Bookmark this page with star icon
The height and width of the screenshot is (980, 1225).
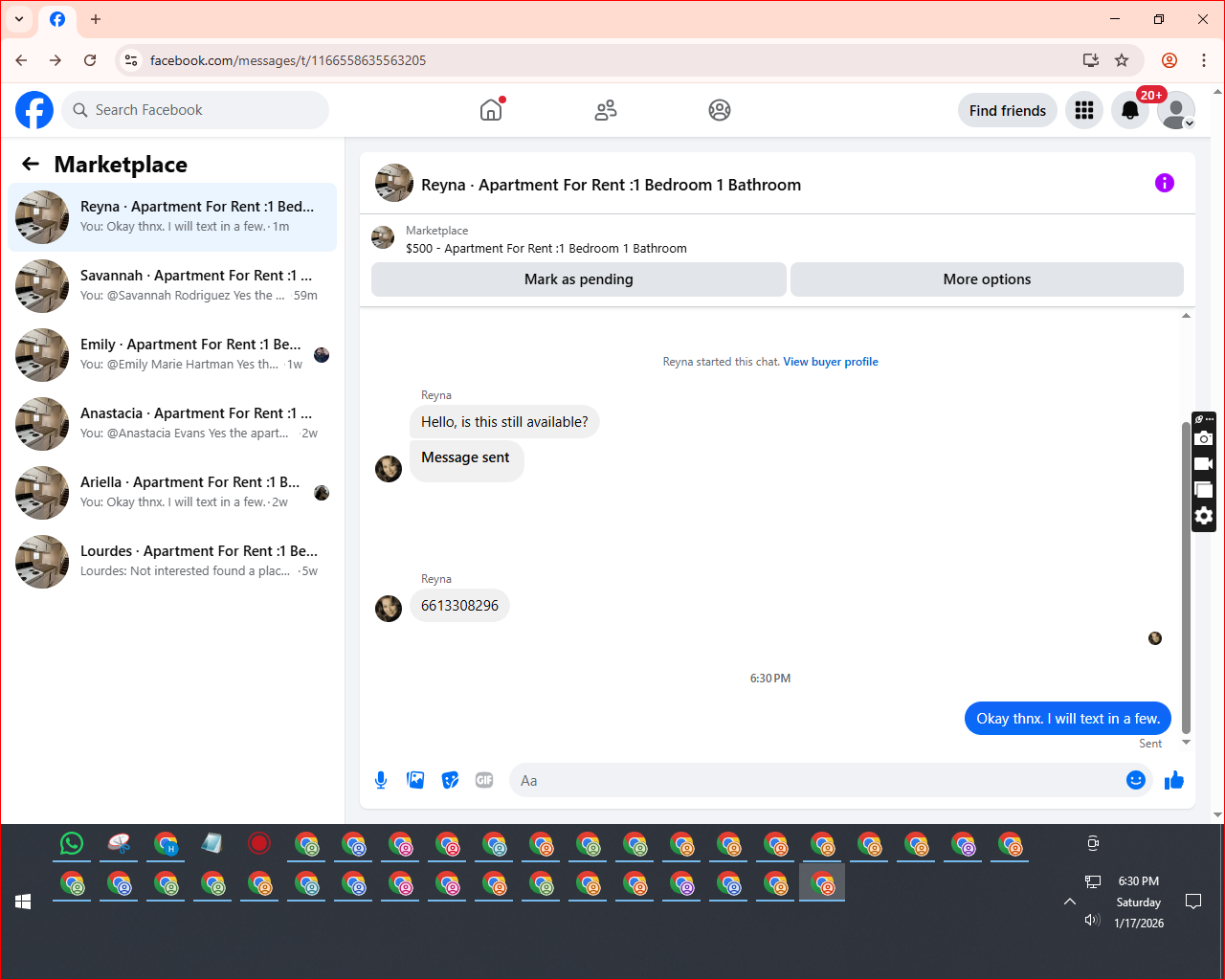1122,60
